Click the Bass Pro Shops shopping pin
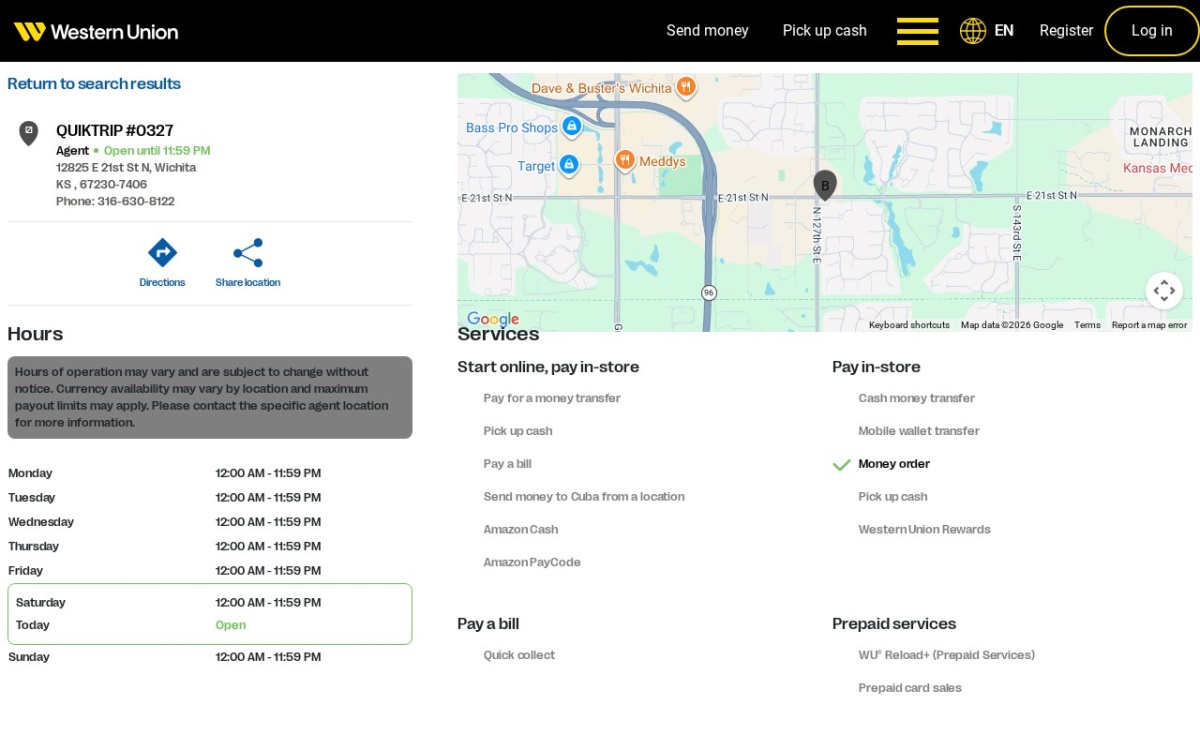The image size is (1200, 750). click(571, 126)
